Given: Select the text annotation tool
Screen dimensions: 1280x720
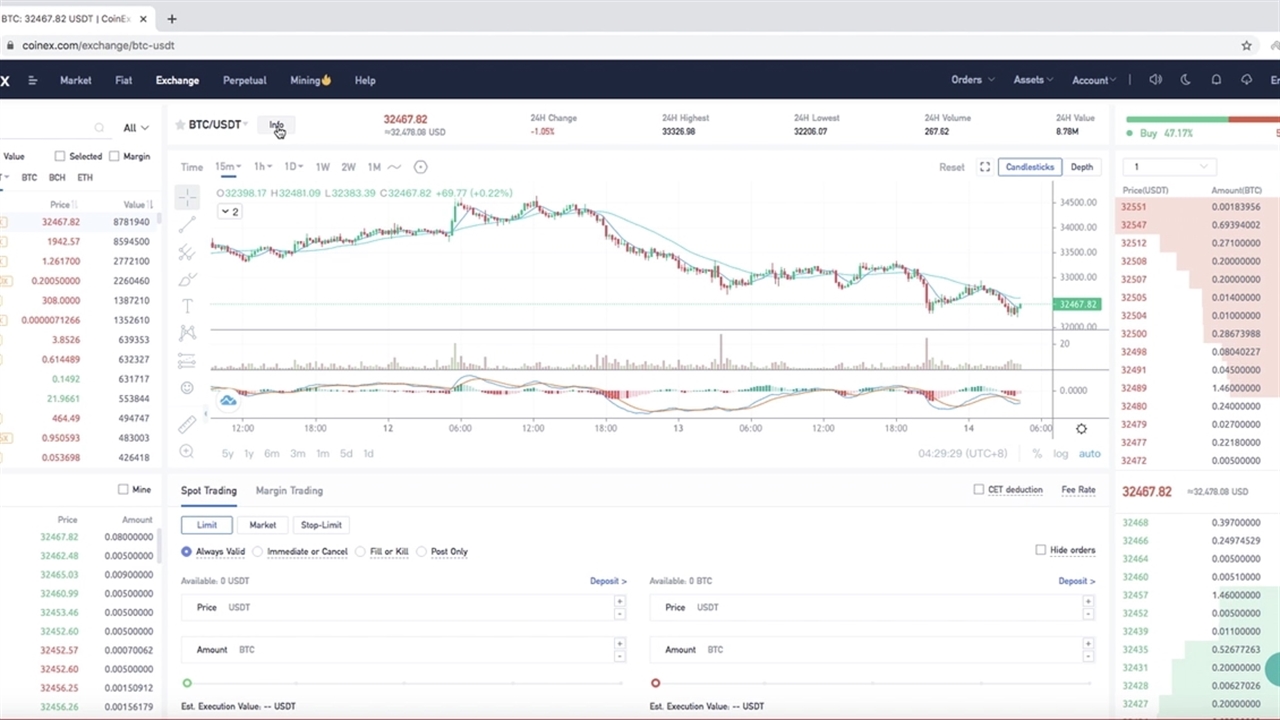Looking at the screenshot, I should 187,306.
